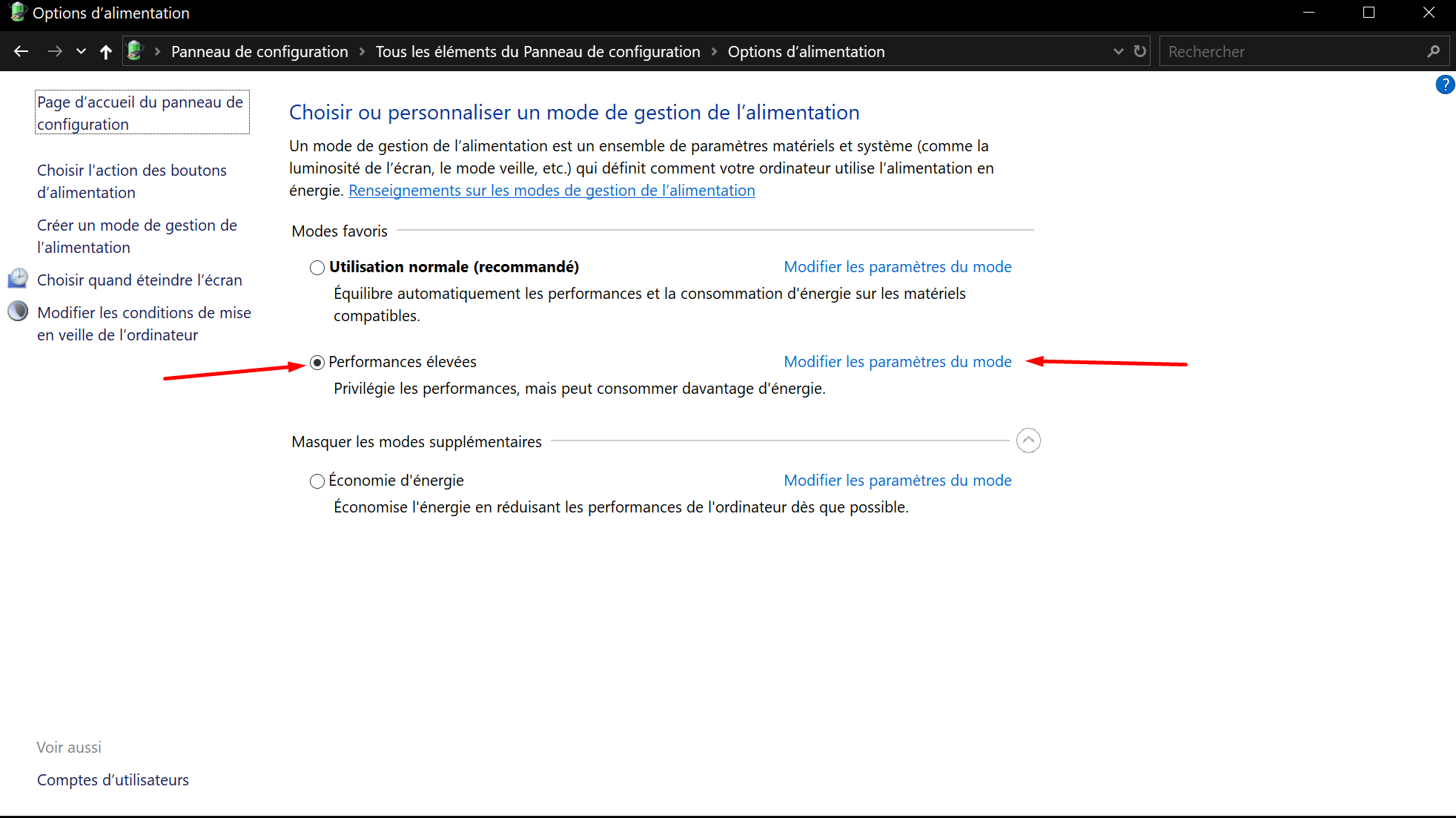Open Choisir l'action des boutons d'alimentation
Screen dimensions: 1456x818
132,181
